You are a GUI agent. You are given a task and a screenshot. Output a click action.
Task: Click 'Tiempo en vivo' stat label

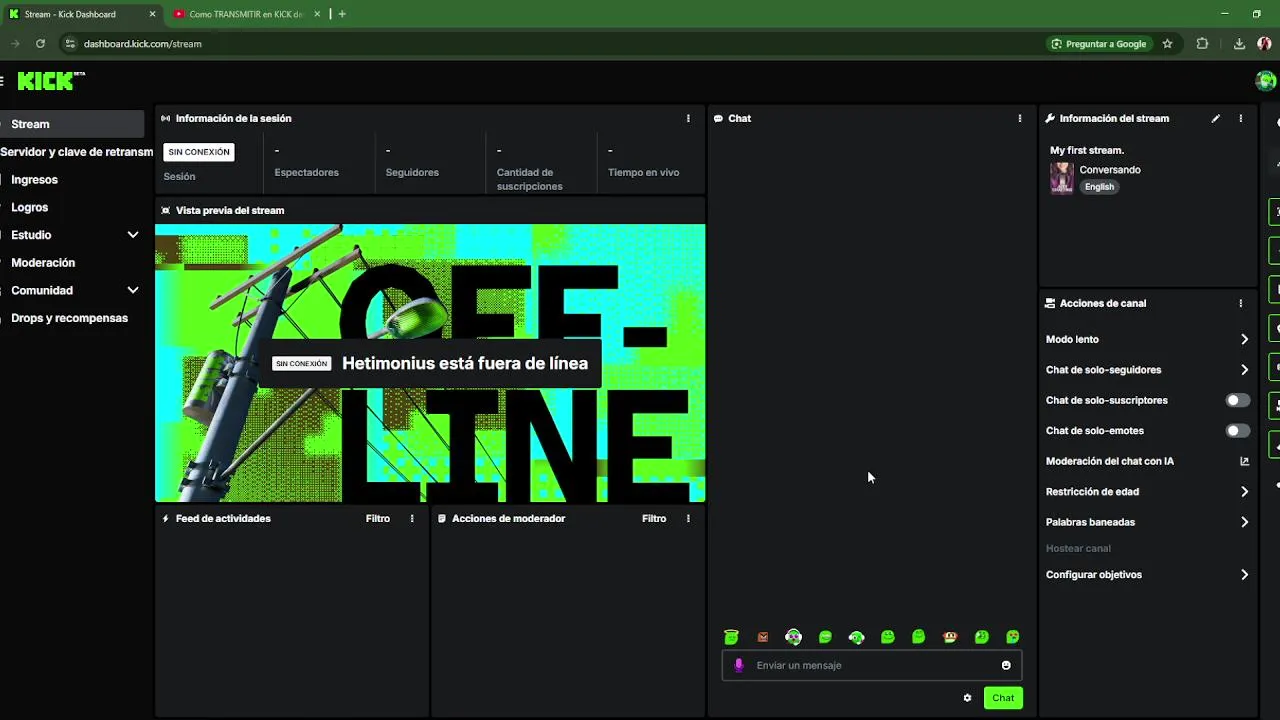click(x=644, y=172)
